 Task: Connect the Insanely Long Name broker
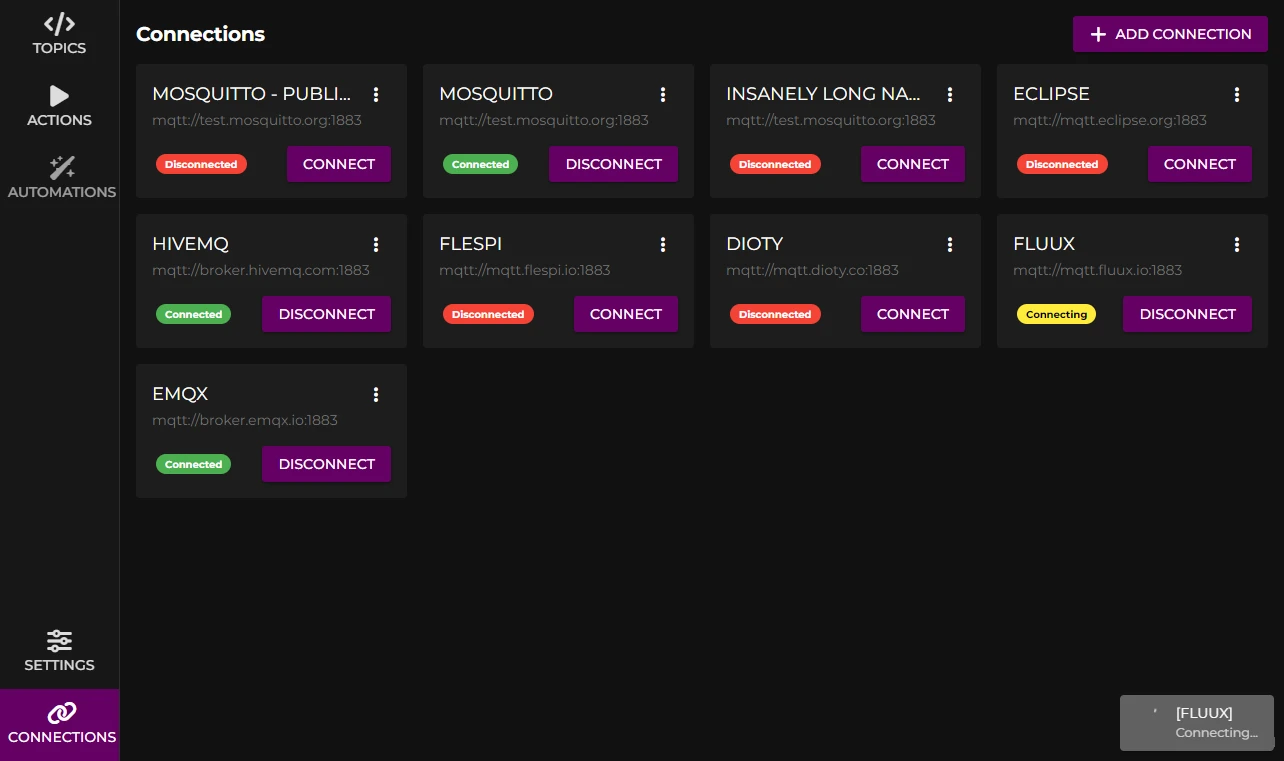pos(913,164)
